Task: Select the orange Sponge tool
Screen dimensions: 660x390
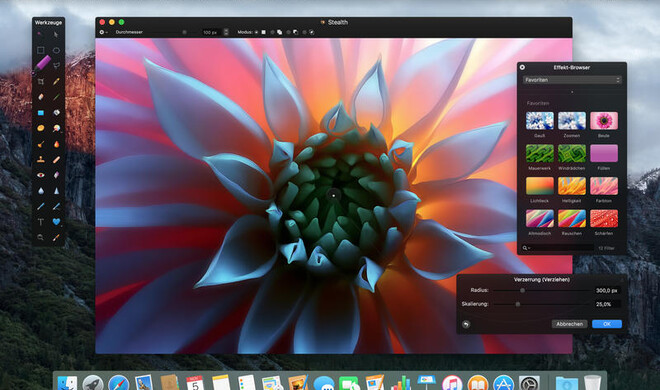Action: 40,128
